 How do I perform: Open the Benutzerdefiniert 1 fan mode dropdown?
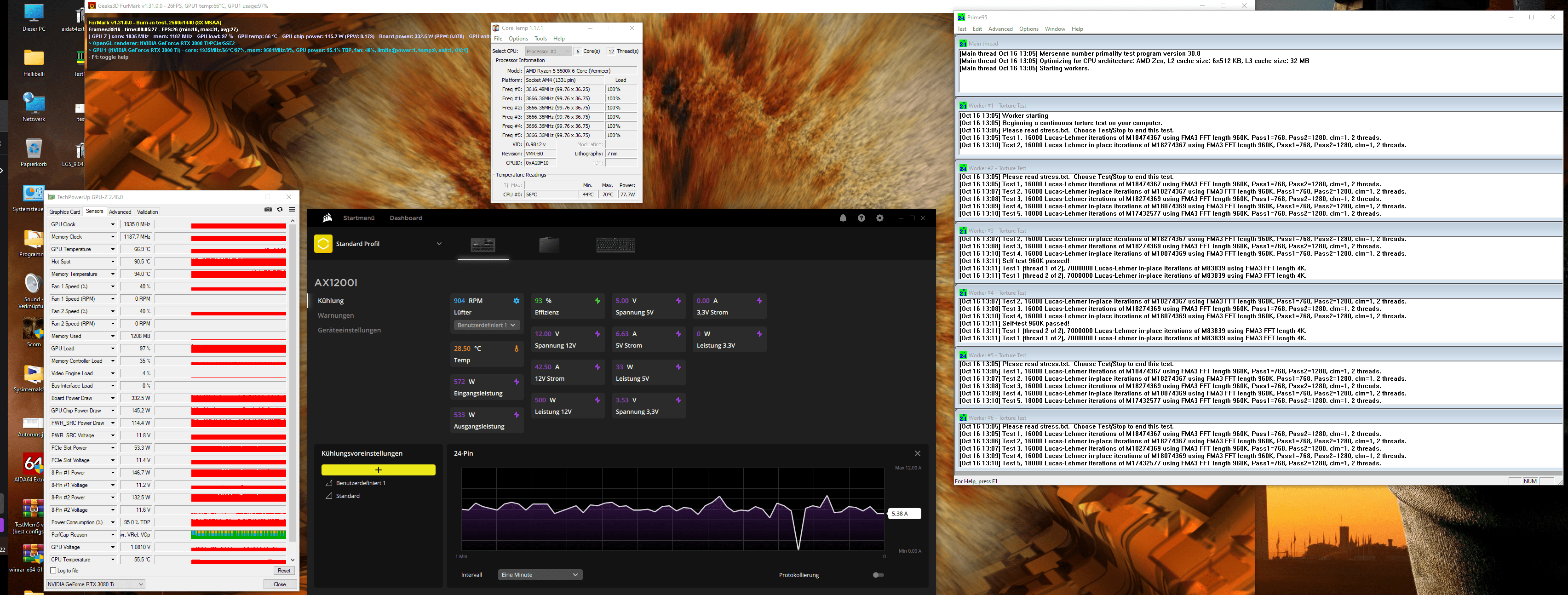click(486, 325)
